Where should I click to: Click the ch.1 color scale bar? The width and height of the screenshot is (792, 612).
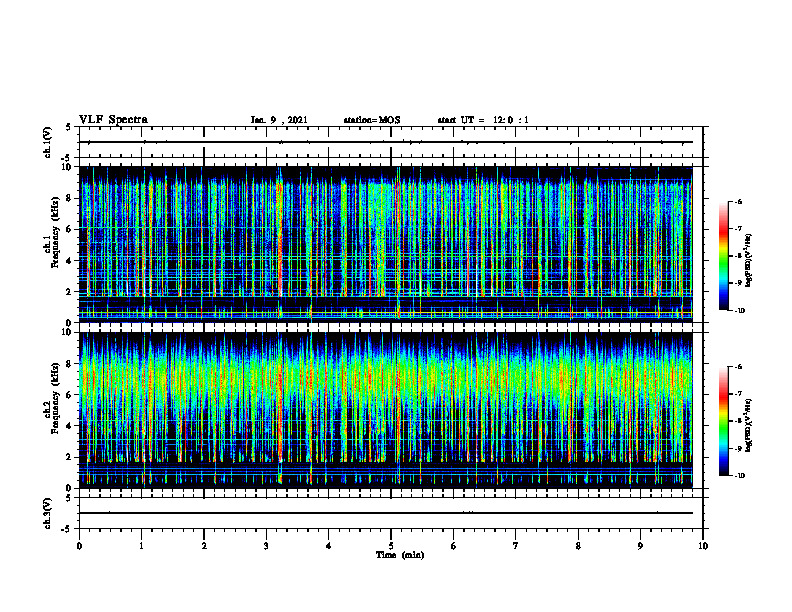[723, 256]
